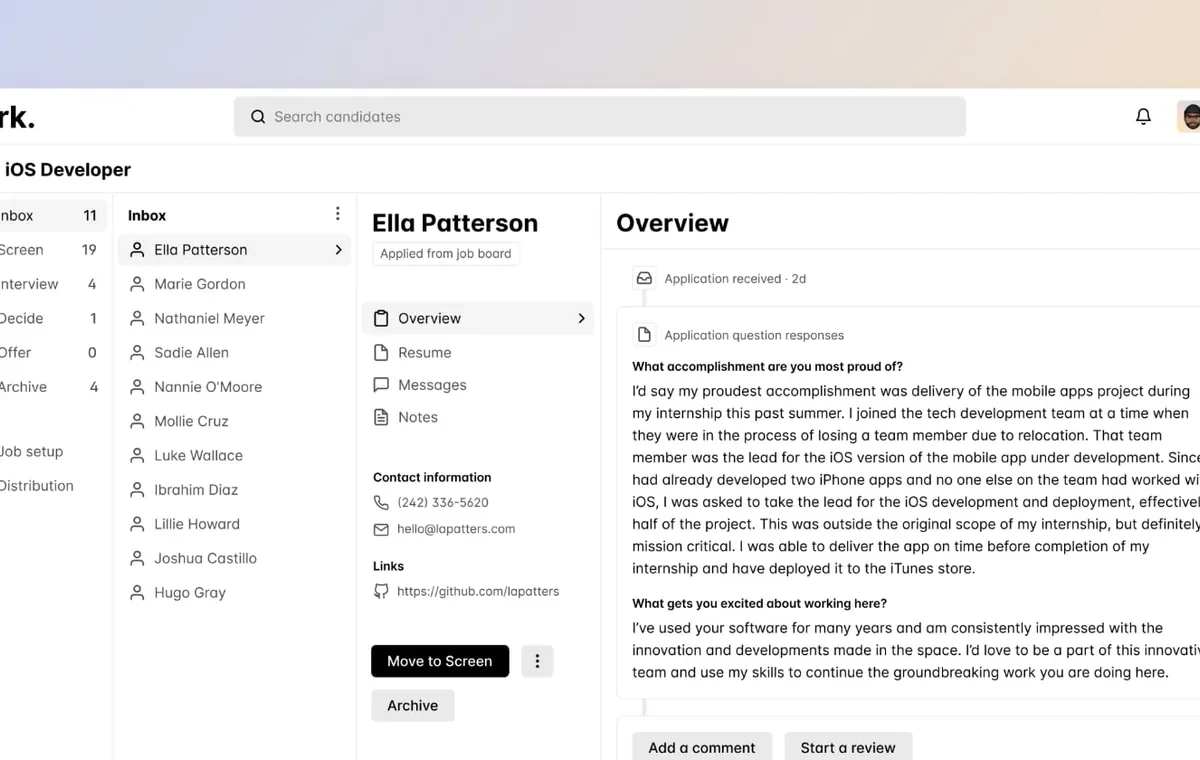1200x760 pixels.
Task: Expand the Overview section chevron
Action: coord(581,318)
